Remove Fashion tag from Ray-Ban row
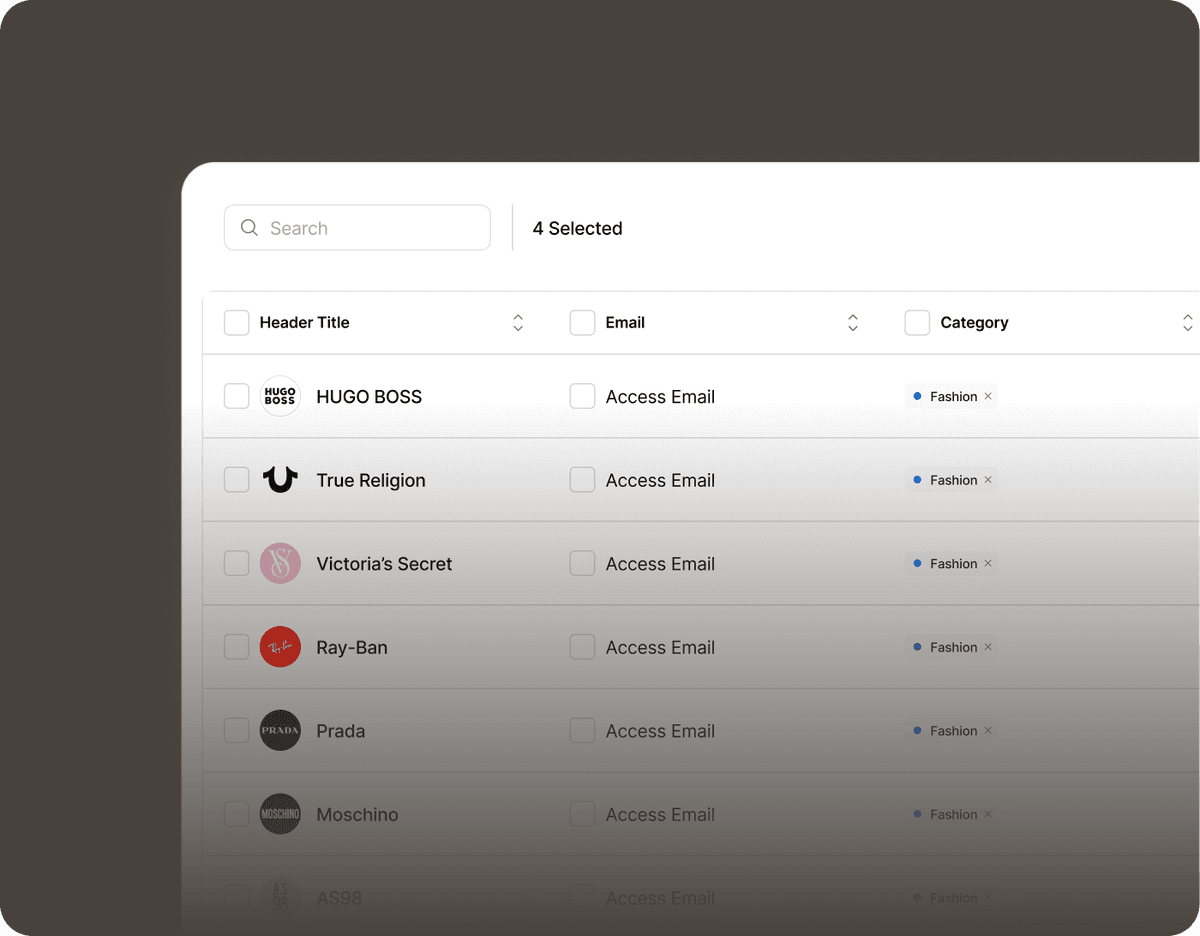This screenshot has height=936, width=1200. (x=988, y=647)
